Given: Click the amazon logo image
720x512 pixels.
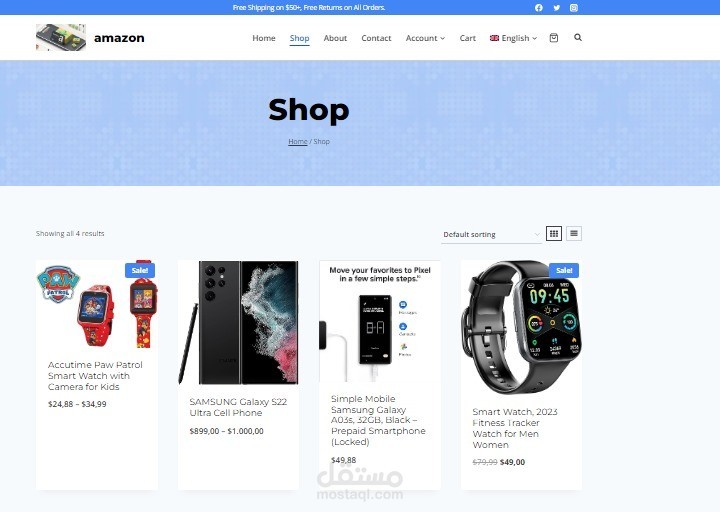Looking at the screenshot, I should [x=61, y=38].
